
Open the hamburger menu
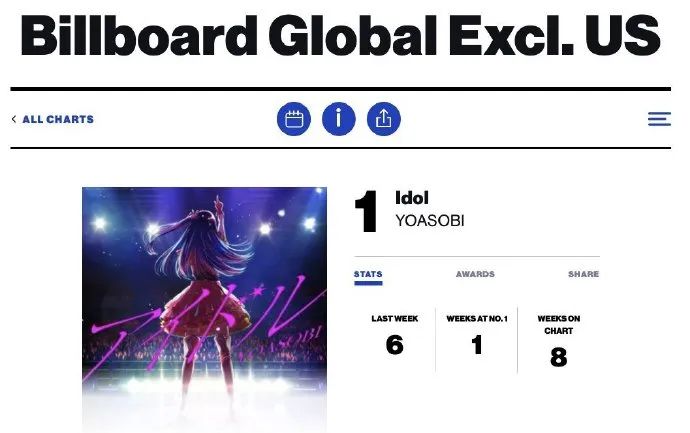click(x=659, y=119)
